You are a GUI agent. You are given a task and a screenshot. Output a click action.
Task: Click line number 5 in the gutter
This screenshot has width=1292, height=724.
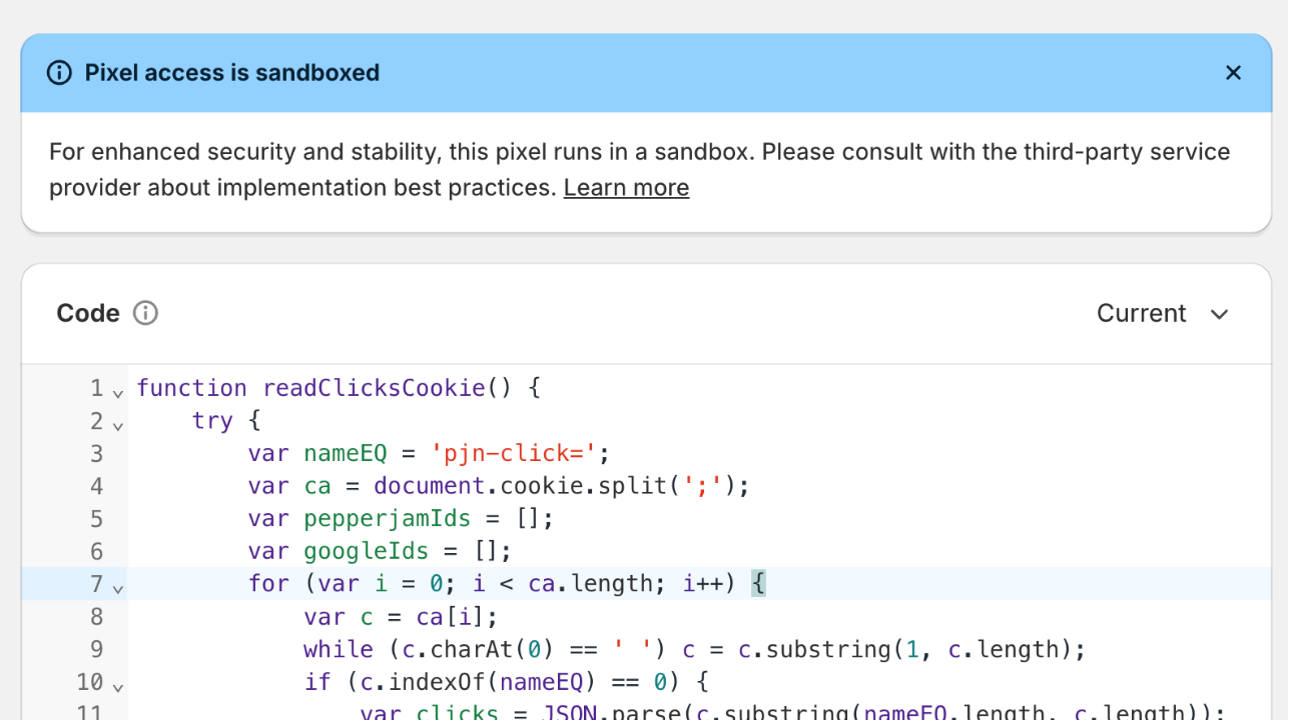(x=96, y=519)
